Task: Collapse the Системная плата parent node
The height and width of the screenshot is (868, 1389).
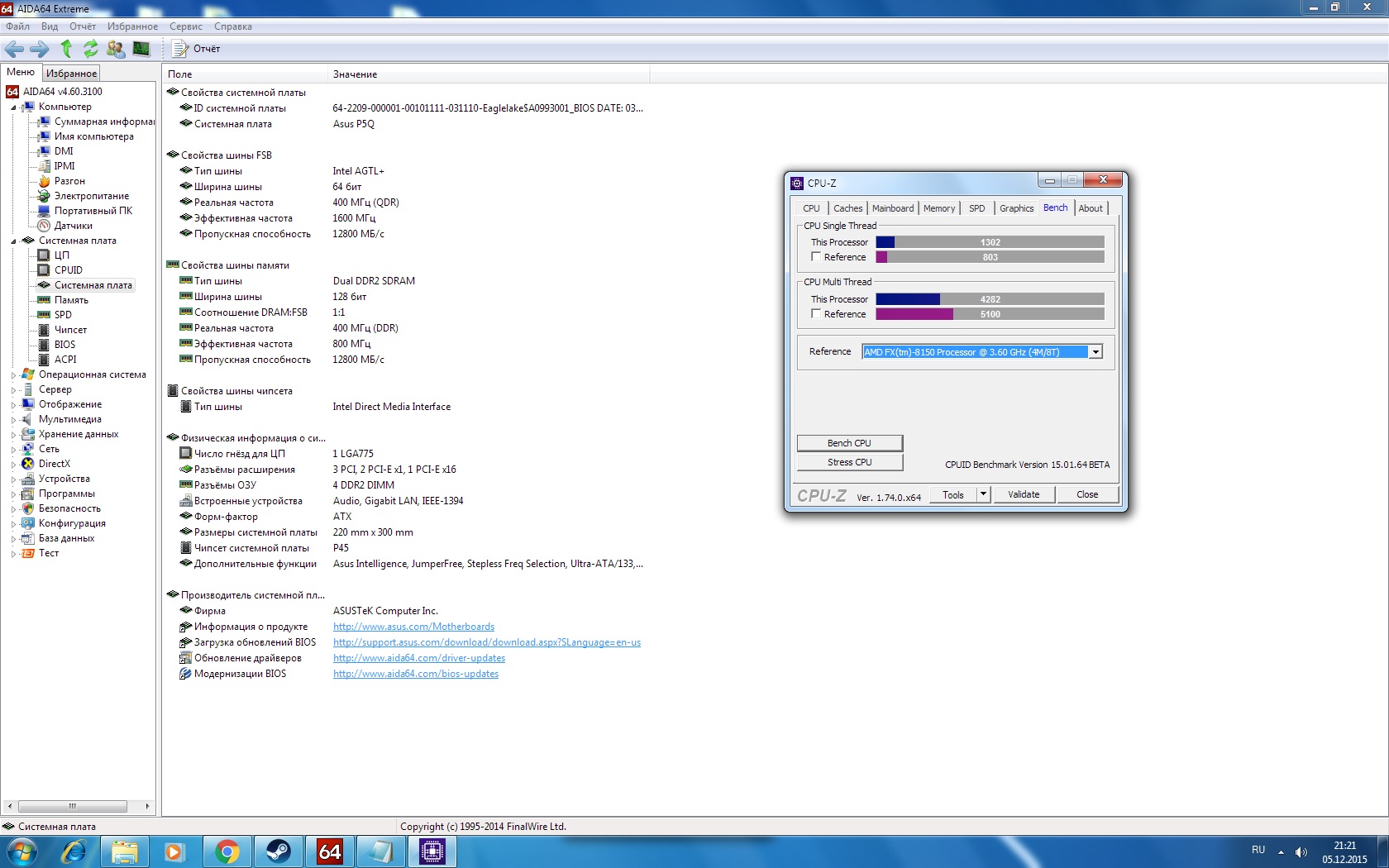Action: (x=13, y=241)
